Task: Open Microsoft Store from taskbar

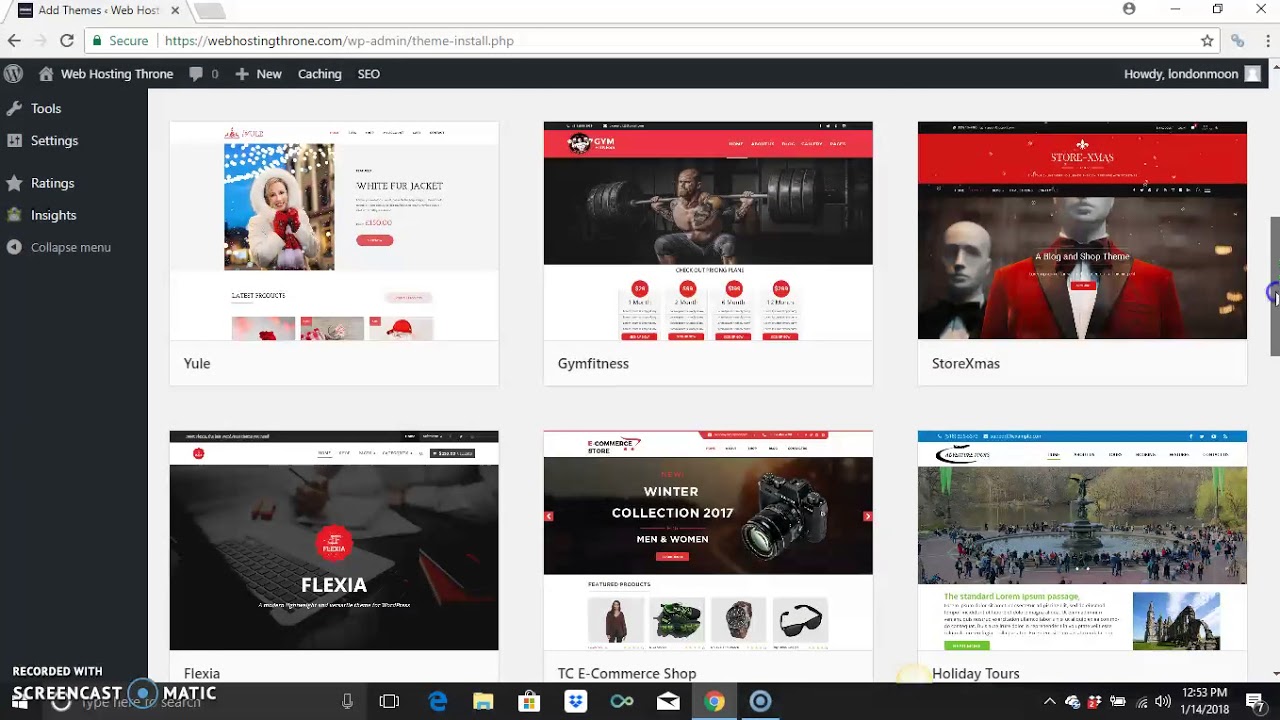Action: pos(529,701)
